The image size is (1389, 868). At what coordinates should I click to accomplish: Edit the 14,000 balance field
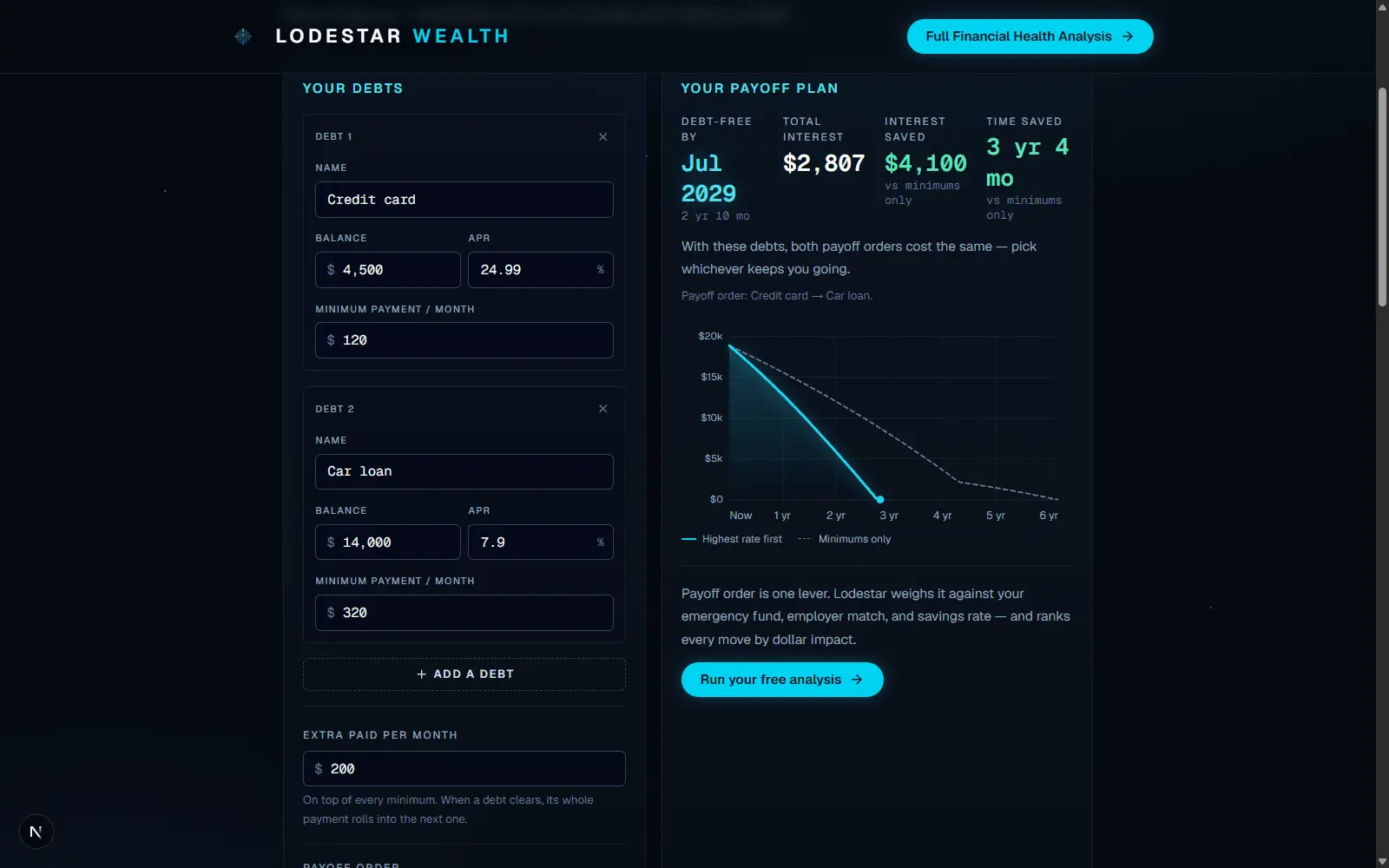[x=388, y=542]
